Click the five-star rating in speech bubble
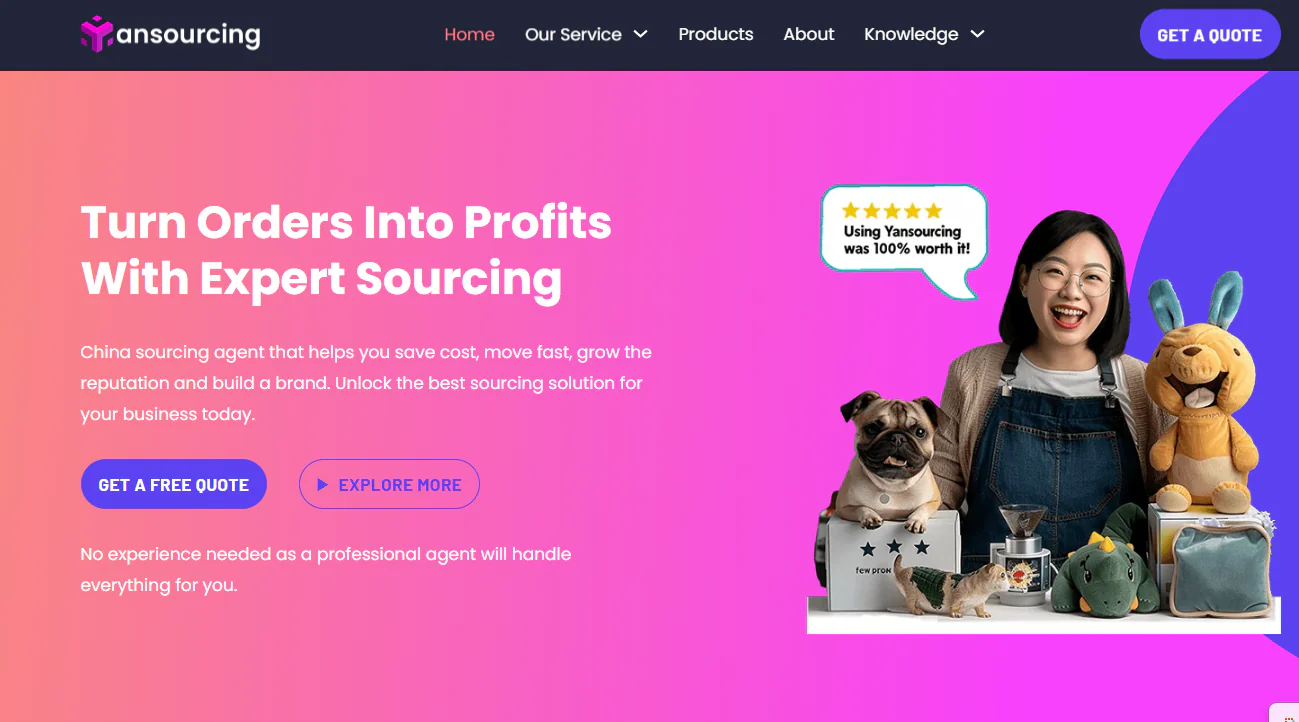The height and width of the screenshot is (722, 1299). pyautogui.click(x=891, y=211)
